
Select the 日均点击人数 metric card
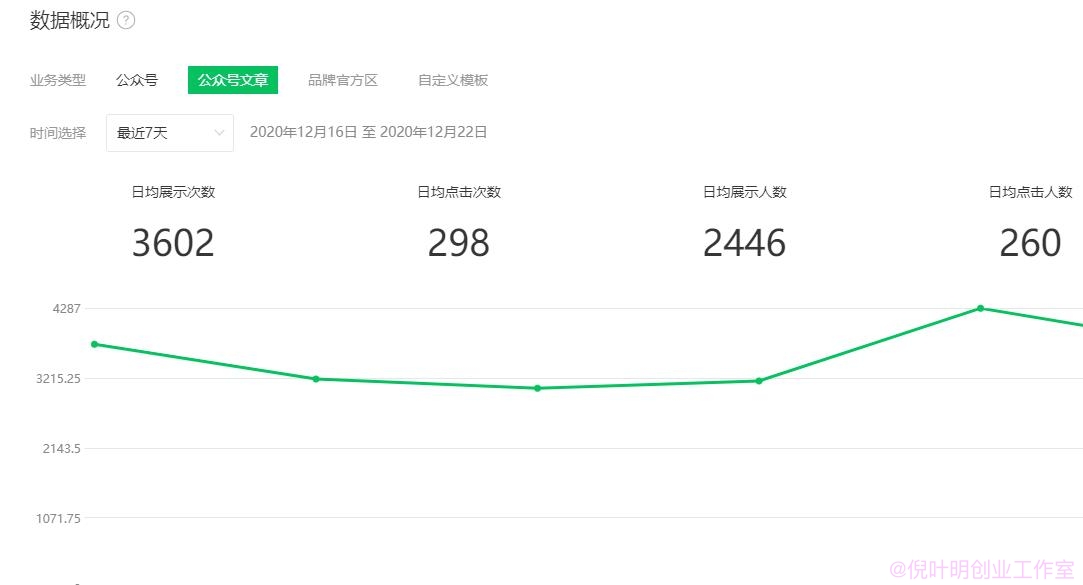click(1031, 224)
